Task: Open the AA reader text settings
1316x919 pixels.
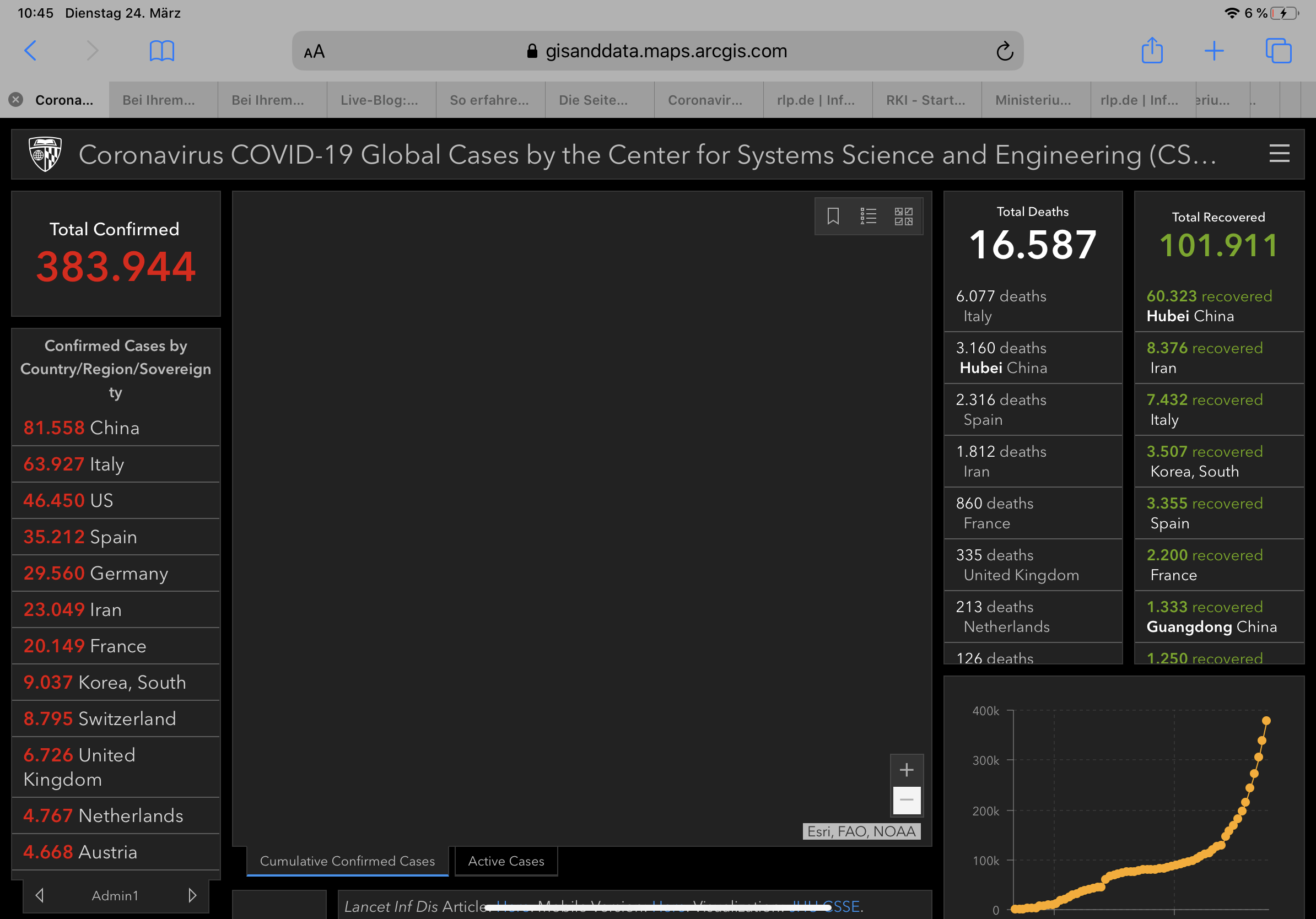Action: pos(314,52)
